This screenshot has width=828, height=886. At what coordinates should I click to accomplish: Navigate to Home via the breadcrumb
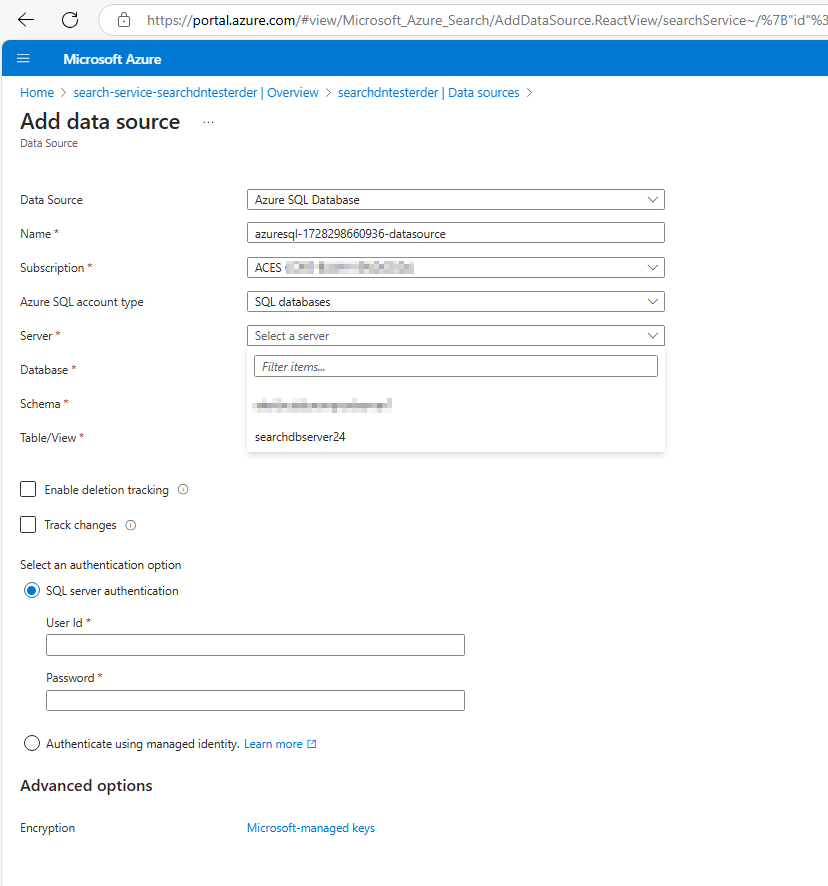36,92
